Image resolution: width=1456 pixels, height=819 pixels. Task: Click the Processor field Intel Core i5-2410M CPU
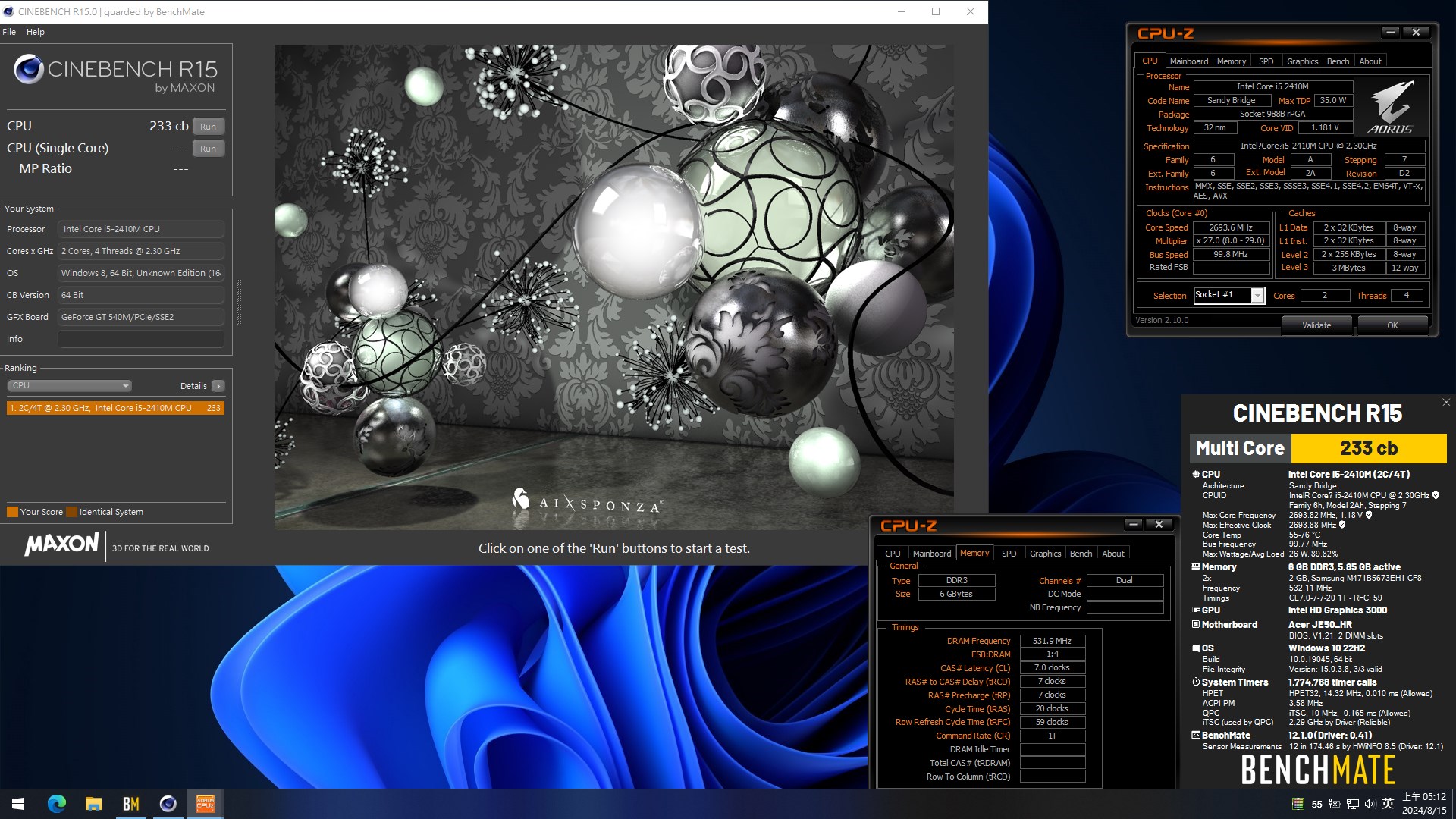pyautogui.click(x=141, y=229)
